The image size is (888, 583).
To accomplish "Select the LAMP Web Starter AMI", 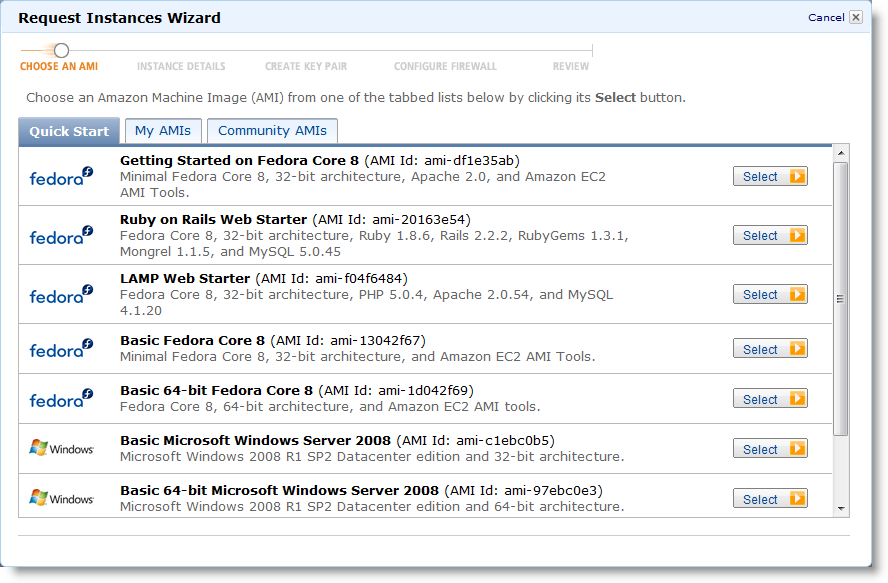I will pyautogui.click(x=770, y=294).
